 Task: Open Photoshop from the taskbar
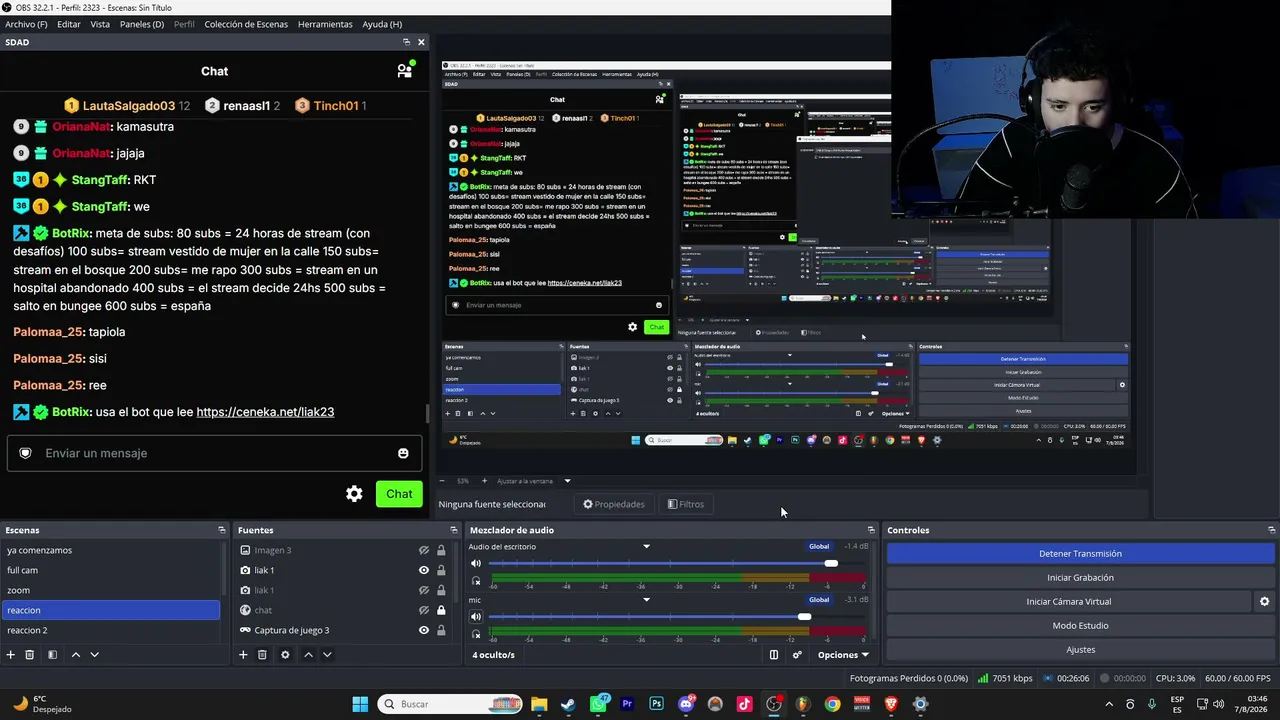tap(656, 704)
